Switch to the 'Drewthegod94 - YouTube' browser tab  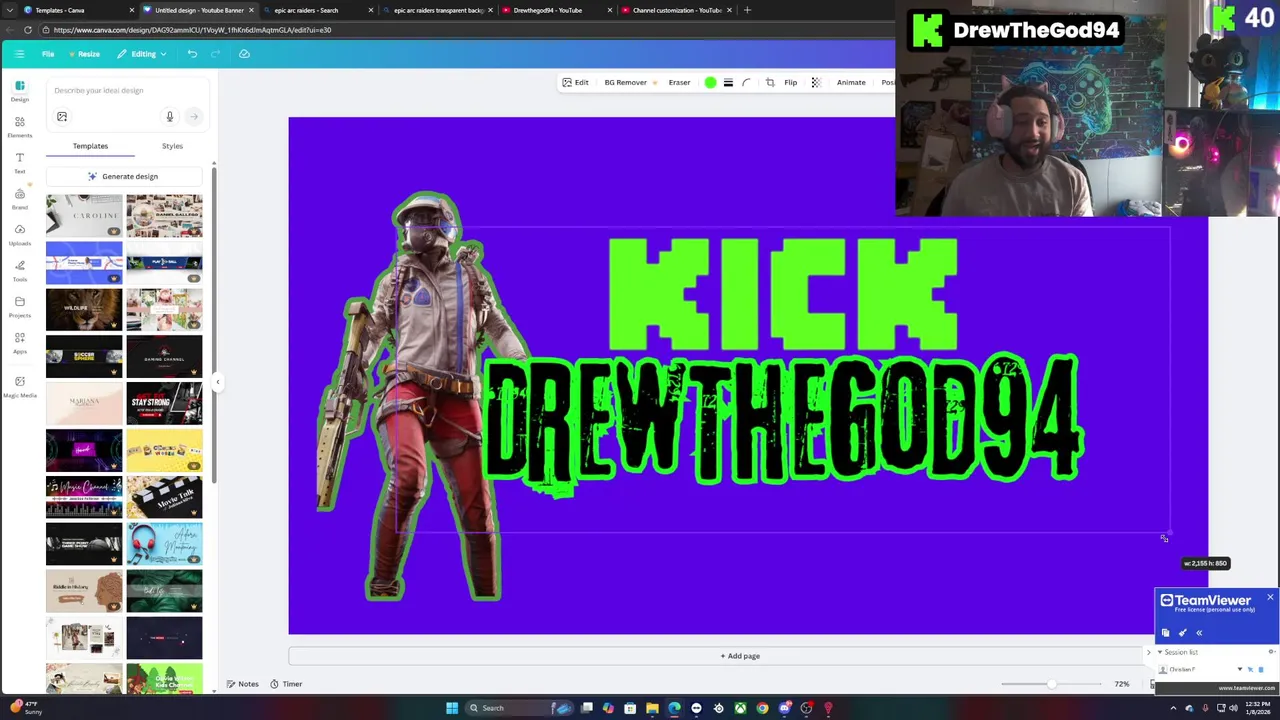pos(554,10)
